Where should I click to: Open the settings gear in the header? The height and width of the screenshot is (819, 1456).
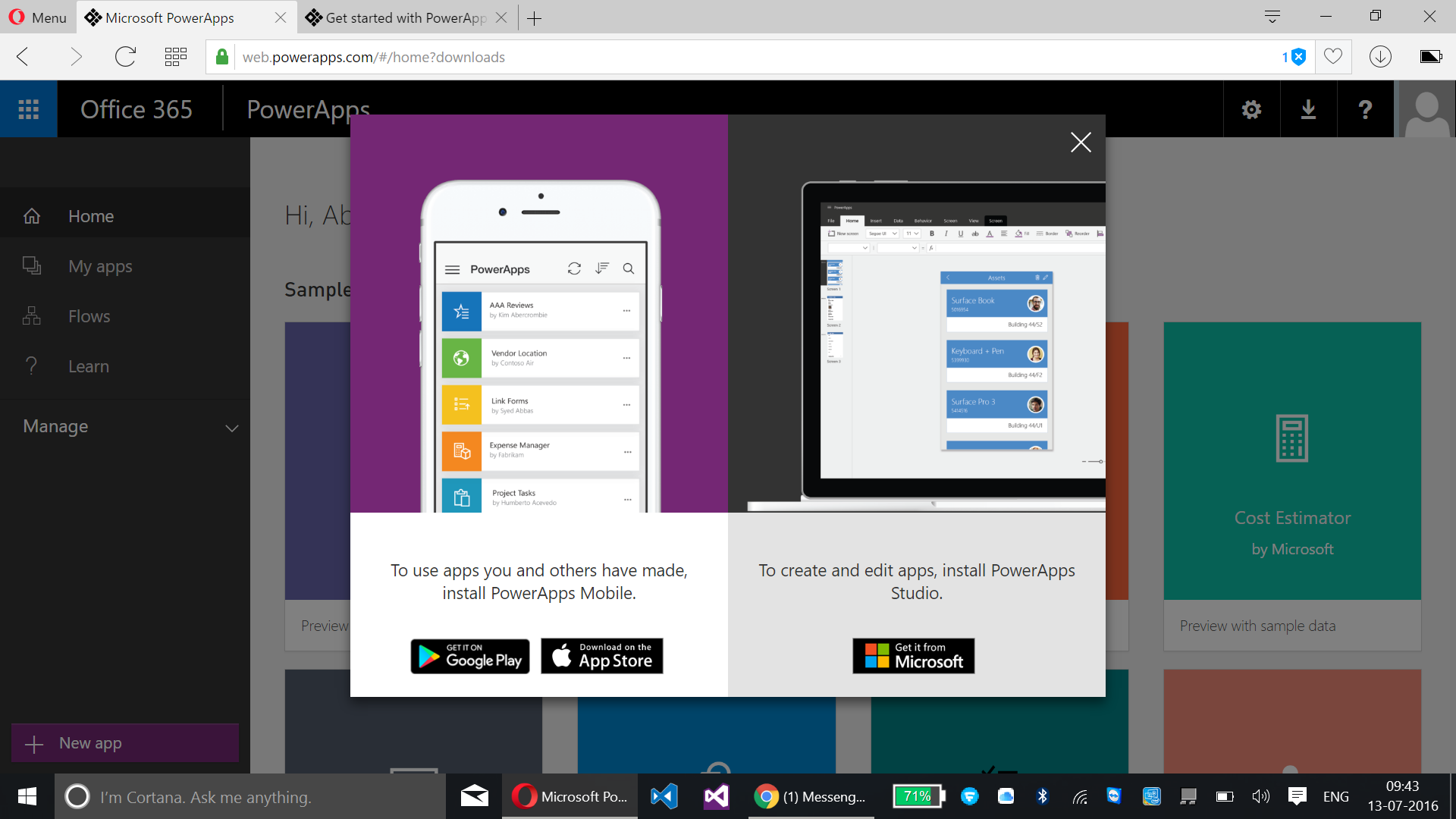(1251, 109)
